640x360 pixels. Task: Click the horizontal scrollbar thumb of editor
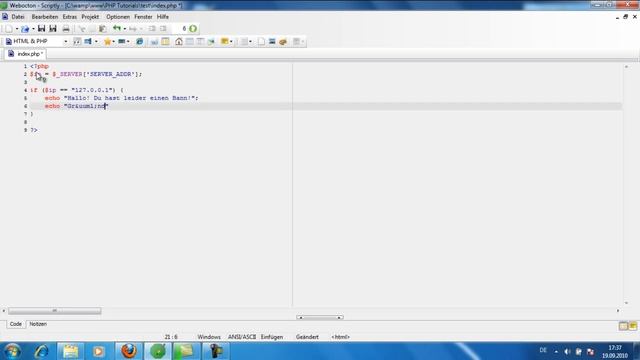(55, 311)
